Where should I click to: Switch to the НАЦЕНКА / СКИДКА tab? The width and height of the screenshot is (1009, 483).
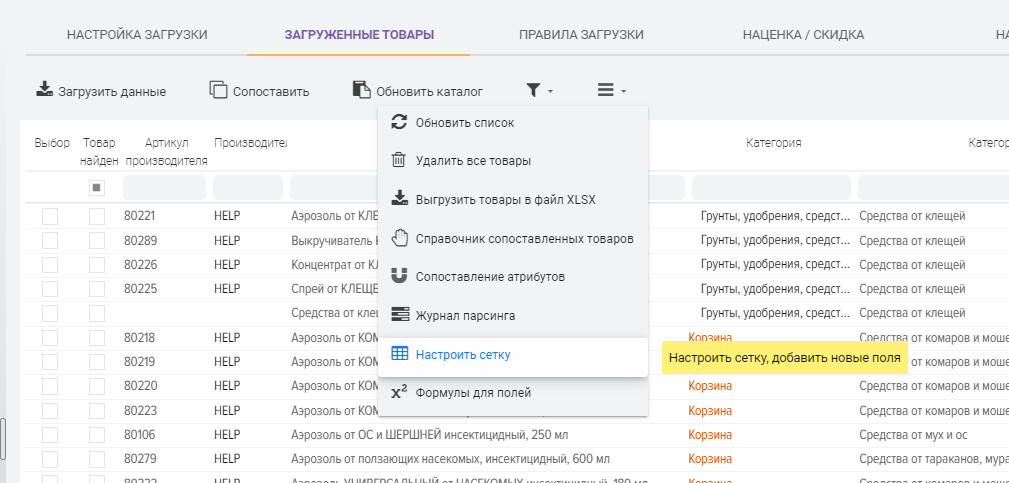pos(803,35)
